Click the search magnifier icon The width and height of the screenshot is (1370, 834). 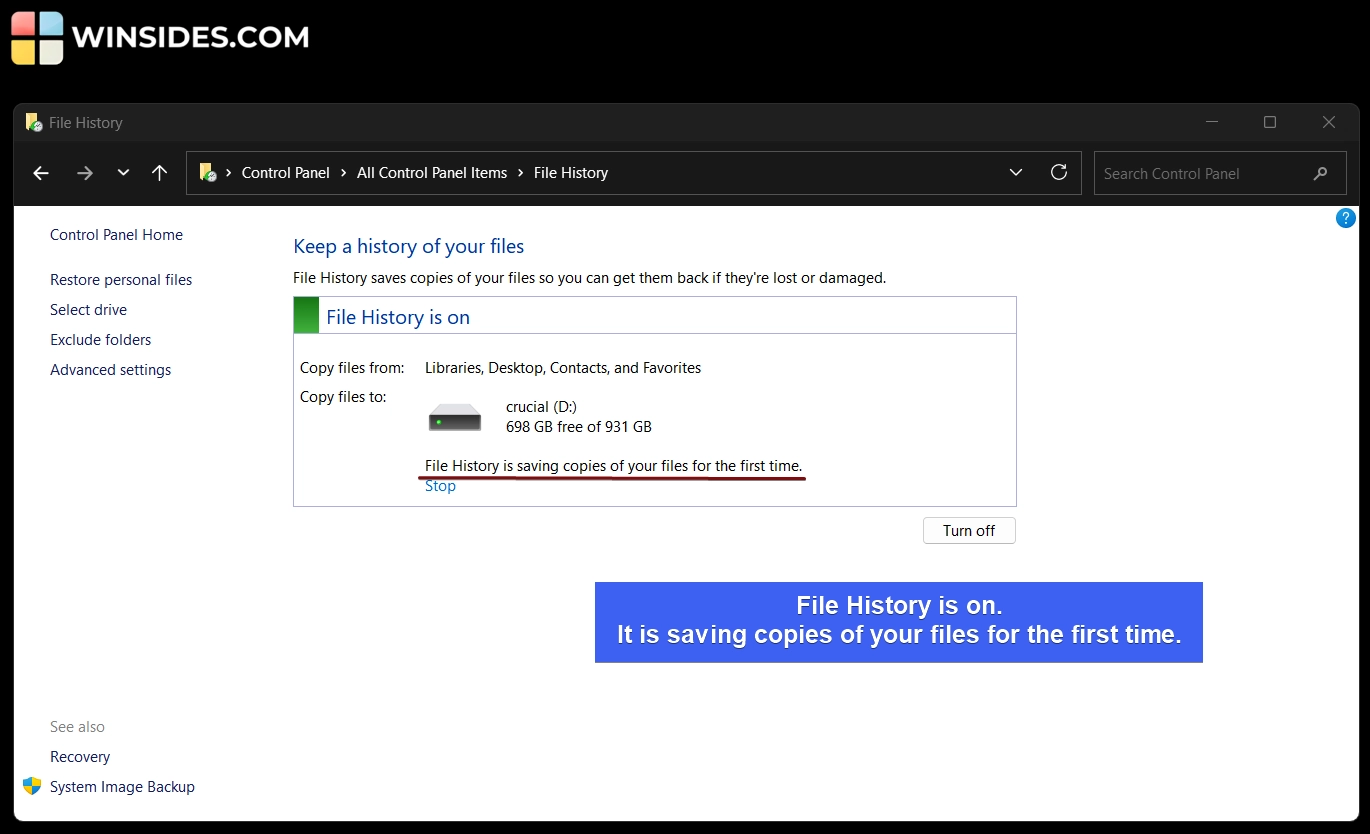[1320, 173]
